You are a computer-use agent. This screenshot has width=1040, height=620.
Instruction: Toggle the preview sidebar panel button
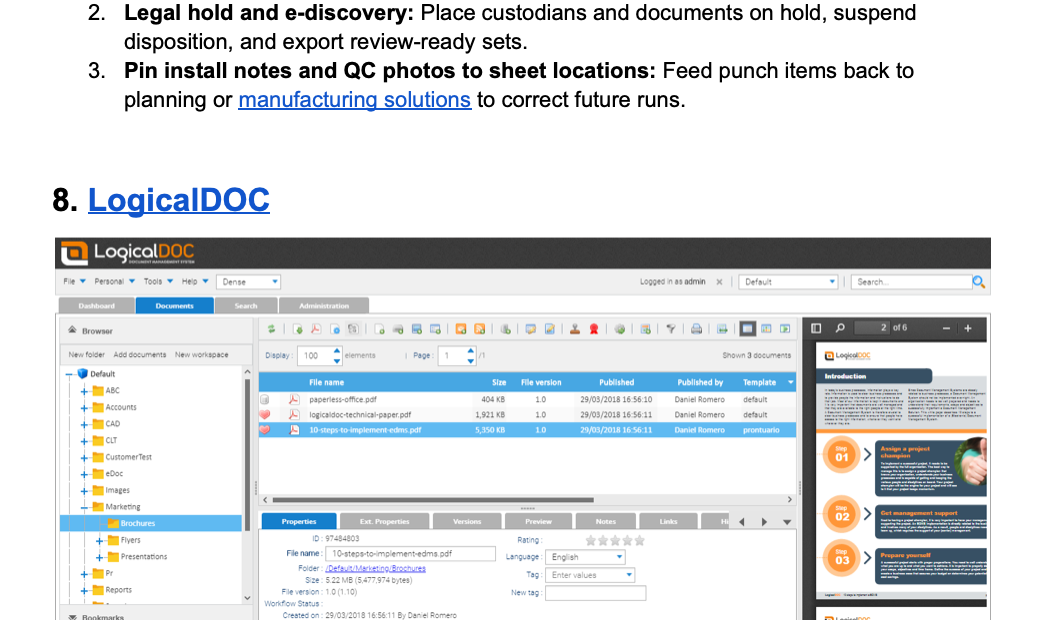click(x=816, y=327)
